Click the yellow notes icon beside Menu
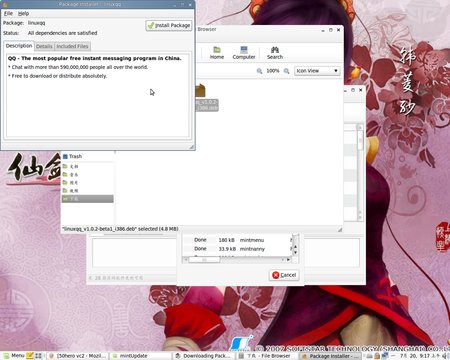This screenshot has width=450, height=360. click(30, 356)
